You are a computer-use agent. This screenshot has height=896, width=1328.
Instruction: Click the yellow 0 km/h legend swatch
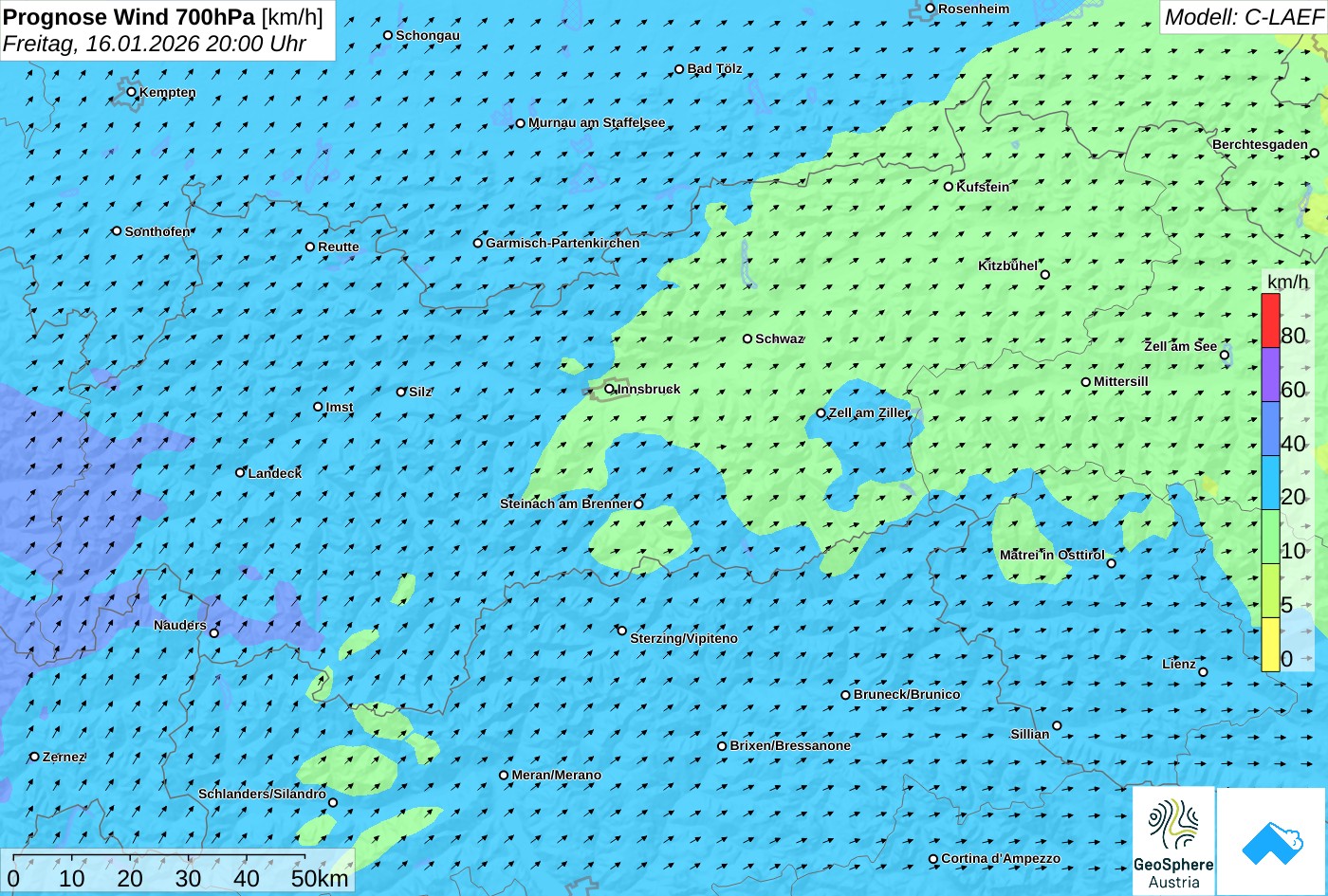click(1270, 645)
